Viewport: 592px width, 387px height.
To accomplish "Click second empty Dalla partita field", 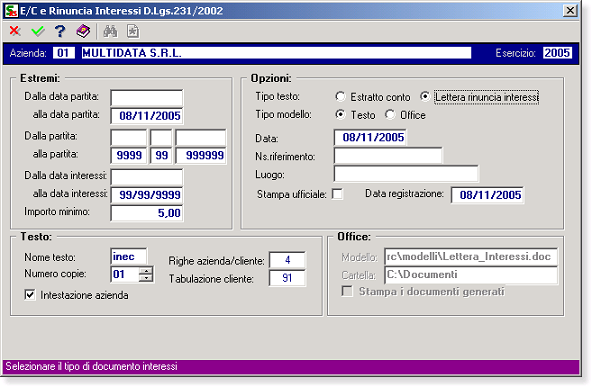I will pyautogui.click(x=161, y=137).
